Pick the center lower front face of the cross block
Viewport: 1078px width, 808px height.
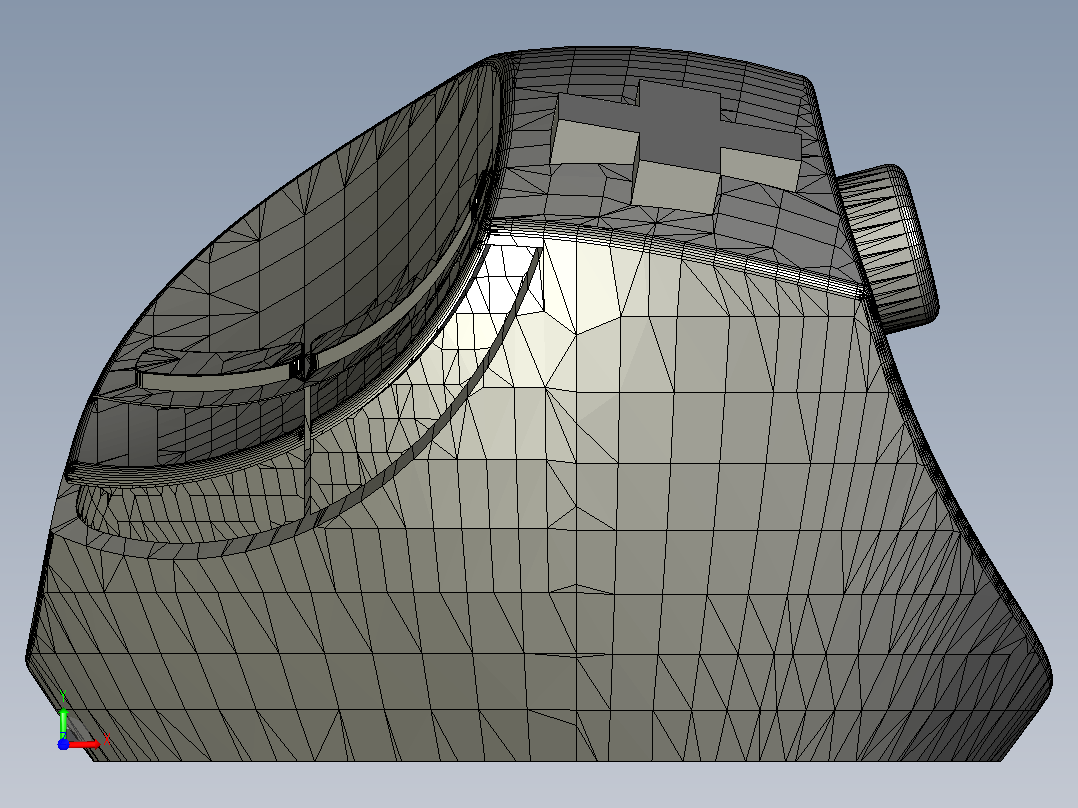(675, 184)
